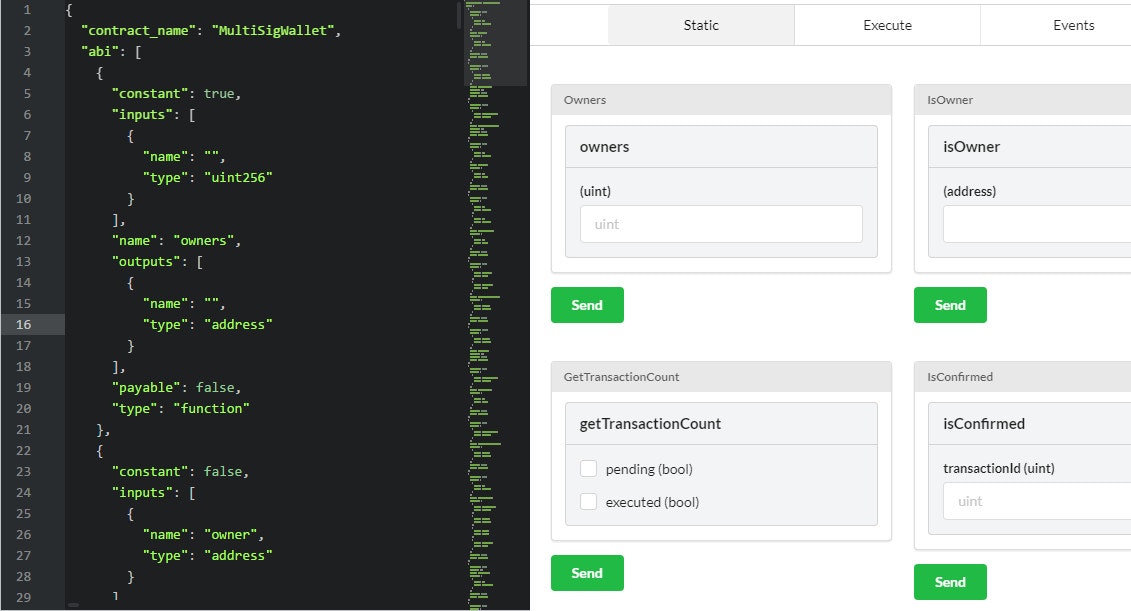The height and width of the screenshot is (611, 1131).
Task: Open the Execute tab
Action: [887, 25]
